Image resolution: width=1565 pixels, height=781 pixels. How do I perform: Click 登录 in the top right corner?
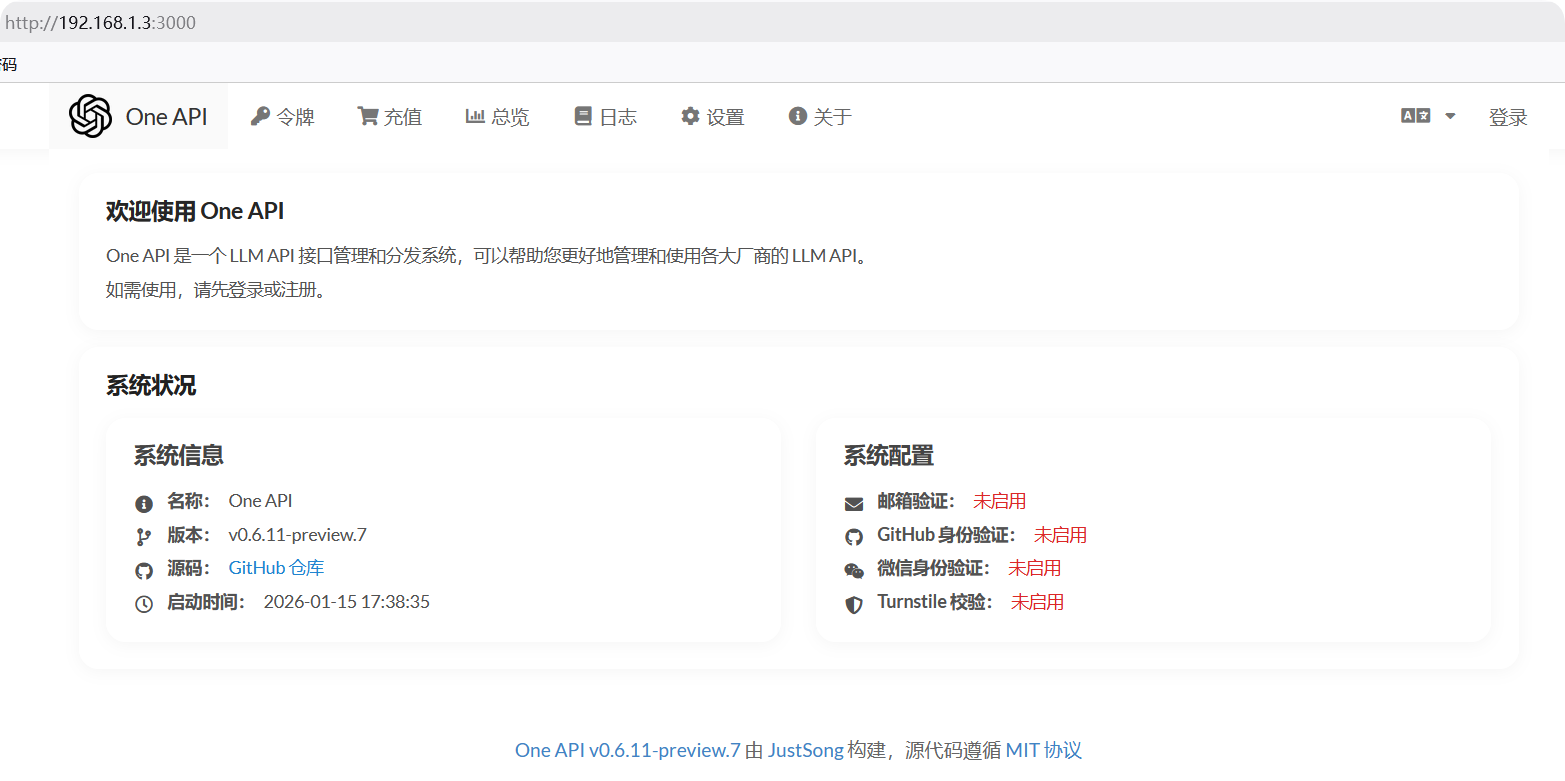click(x=1508, y=115)
